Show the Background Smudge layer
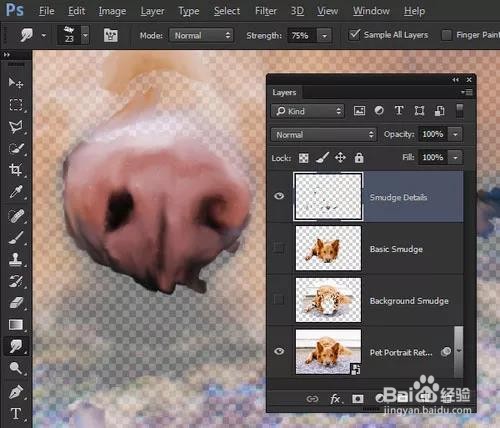The width and height of the screenshot is (500, 428). pyautogui.click(x=279, y=300)
